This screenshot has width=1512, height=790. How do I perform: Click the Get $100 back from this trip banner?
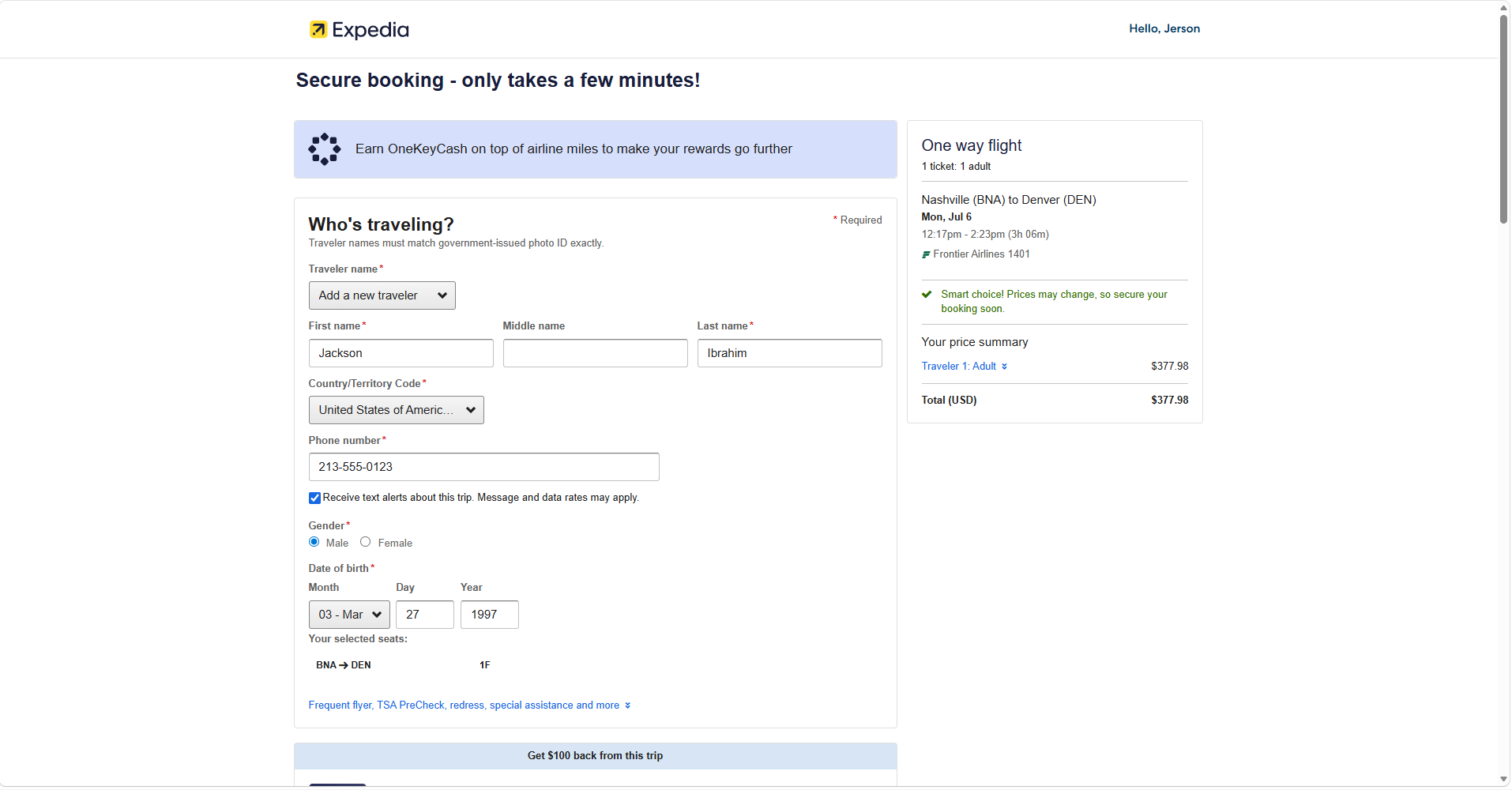(x=596, y=756)
